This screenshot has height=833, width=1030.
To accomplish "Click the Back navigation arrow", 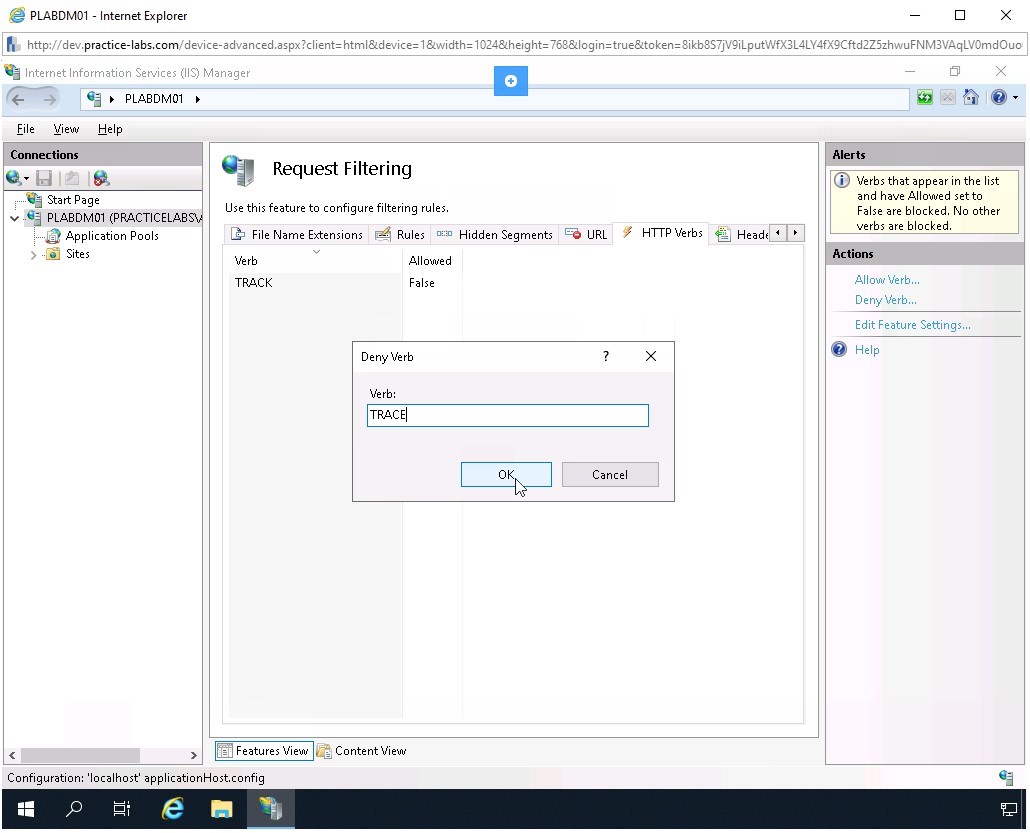I will [x=18, y=97].
